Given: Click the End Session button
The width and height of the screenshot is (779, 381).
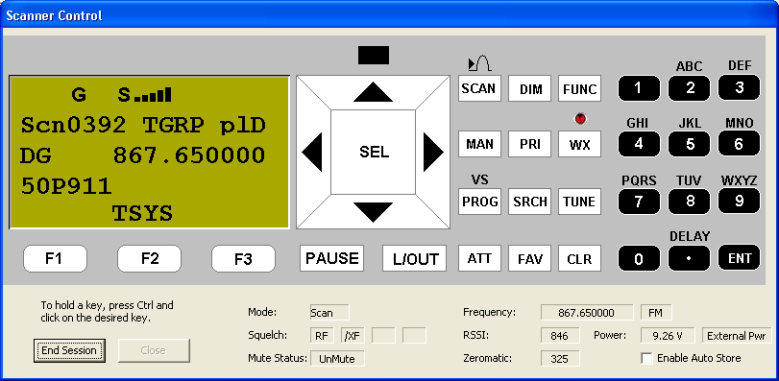Looking at the screenshot, I should [69, 351].
